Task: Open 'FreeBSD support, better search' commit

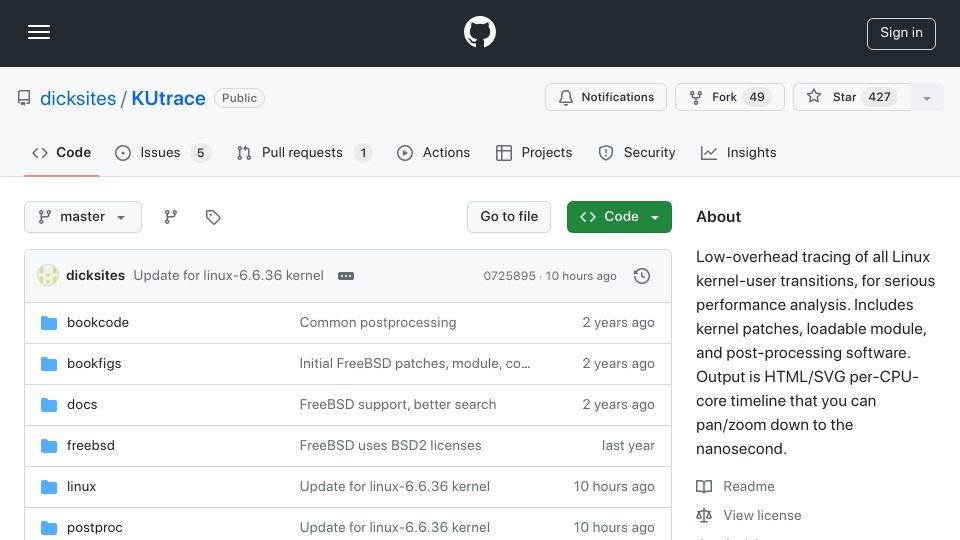Action: pos(398,405)
